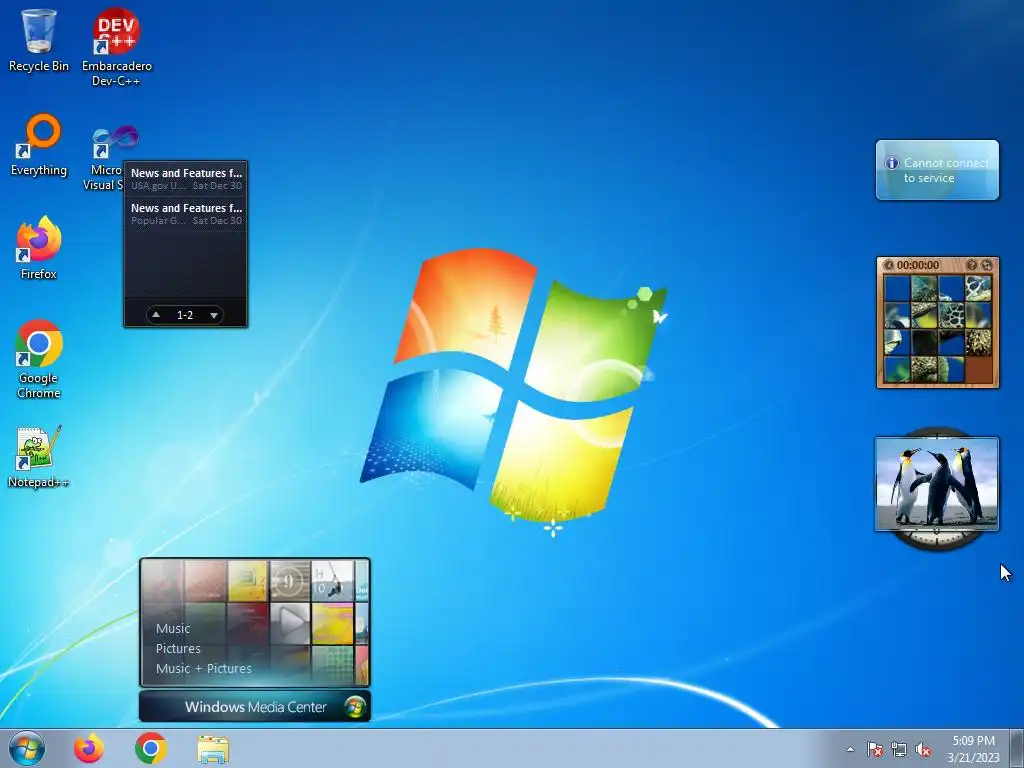Open the taskbar clock and date
Viewport: 1024px width, 768px height.
point(973,749)
